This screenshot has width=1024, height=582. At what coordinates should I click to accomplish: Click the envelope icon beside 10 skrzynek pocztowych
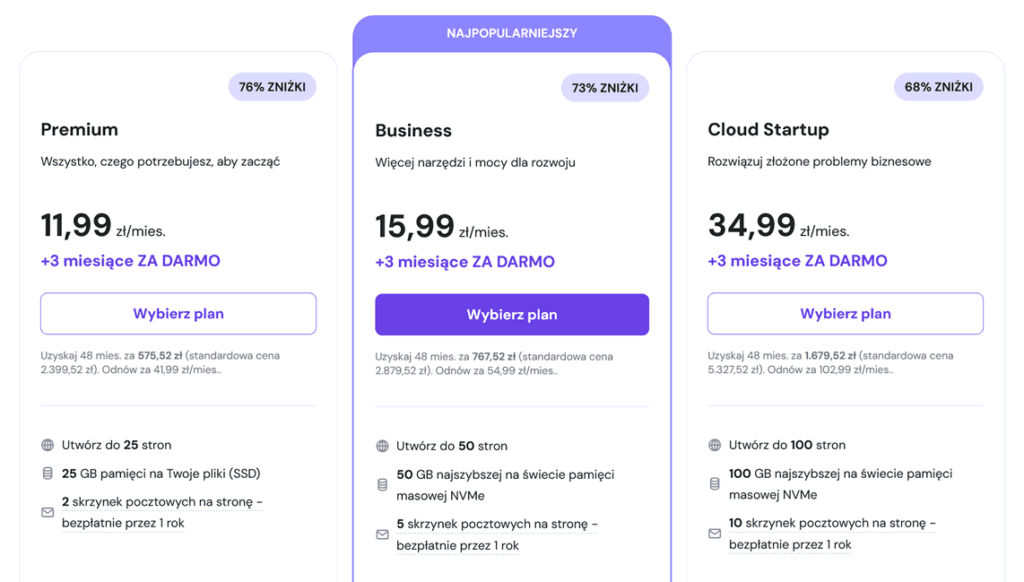point(715,534)
